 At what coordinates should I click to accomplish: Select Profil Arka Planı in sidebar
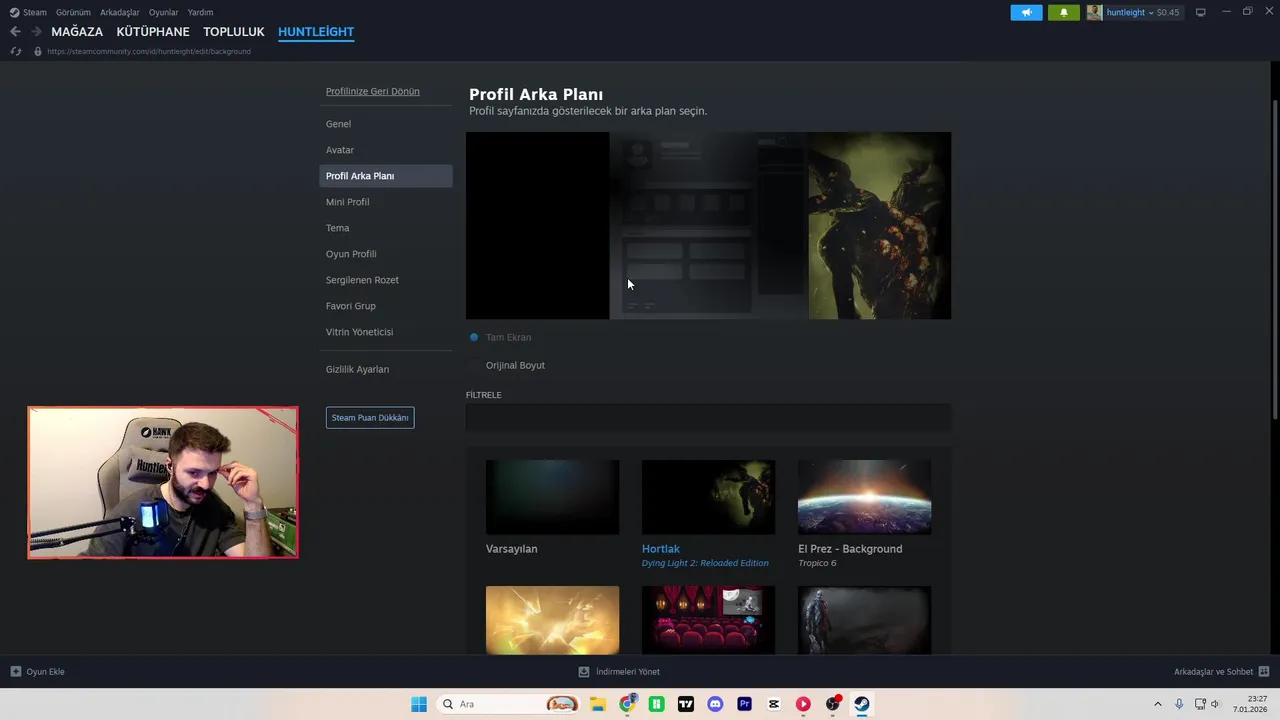(386, 176)
